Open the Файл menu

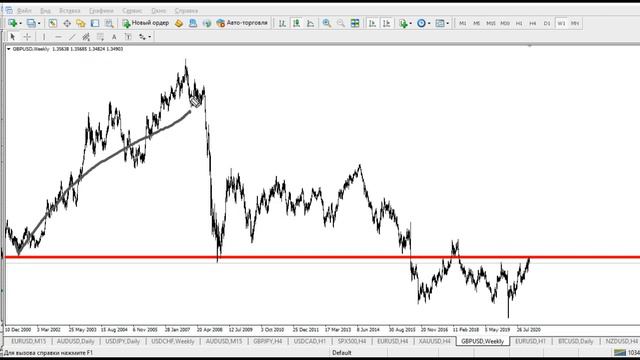[24, 11]
